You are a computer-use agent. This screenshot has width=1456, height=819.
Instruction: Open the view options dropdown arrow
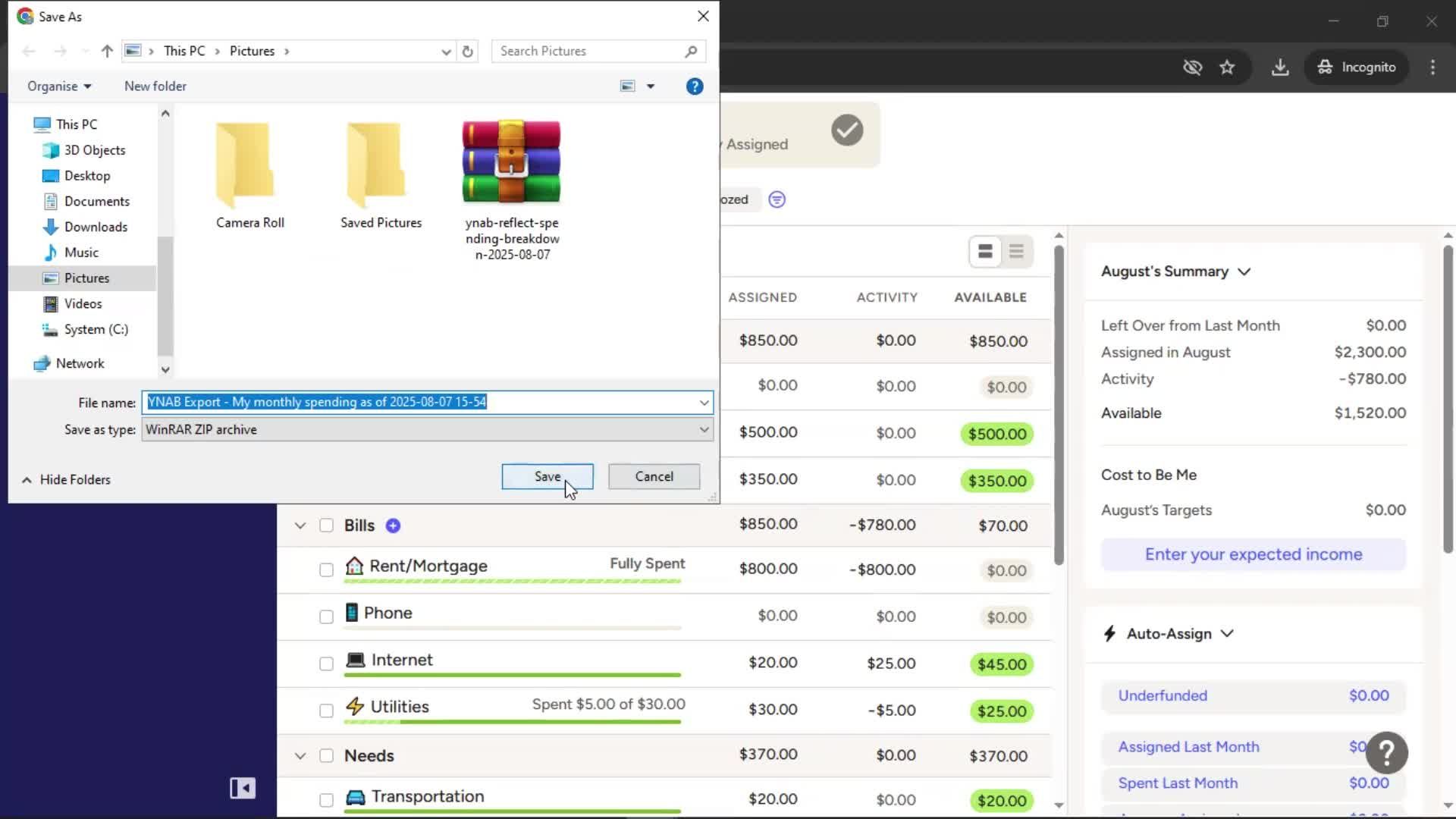click(x=651, y=86)
